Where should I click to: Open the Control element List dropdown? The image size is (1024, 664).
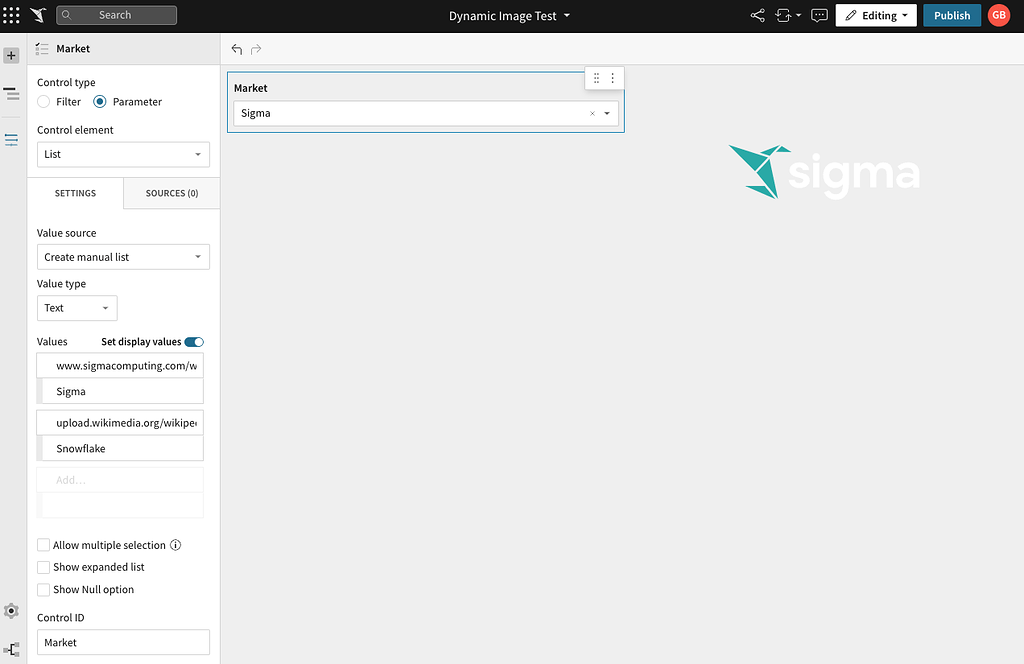coord(122,154)
